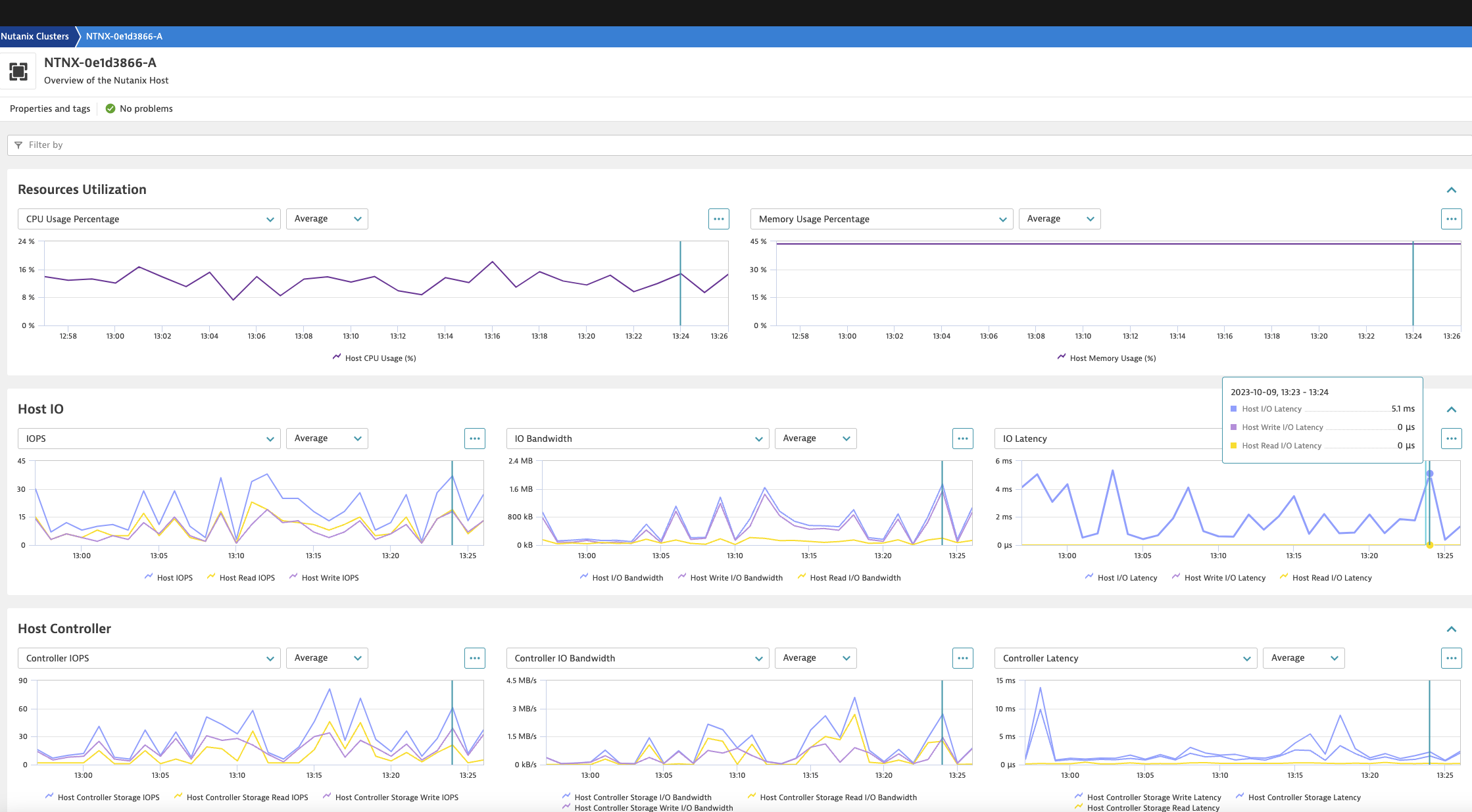Open Properties and tags
Viewport: 1472px width, 812px height.
tap(50, 108)
